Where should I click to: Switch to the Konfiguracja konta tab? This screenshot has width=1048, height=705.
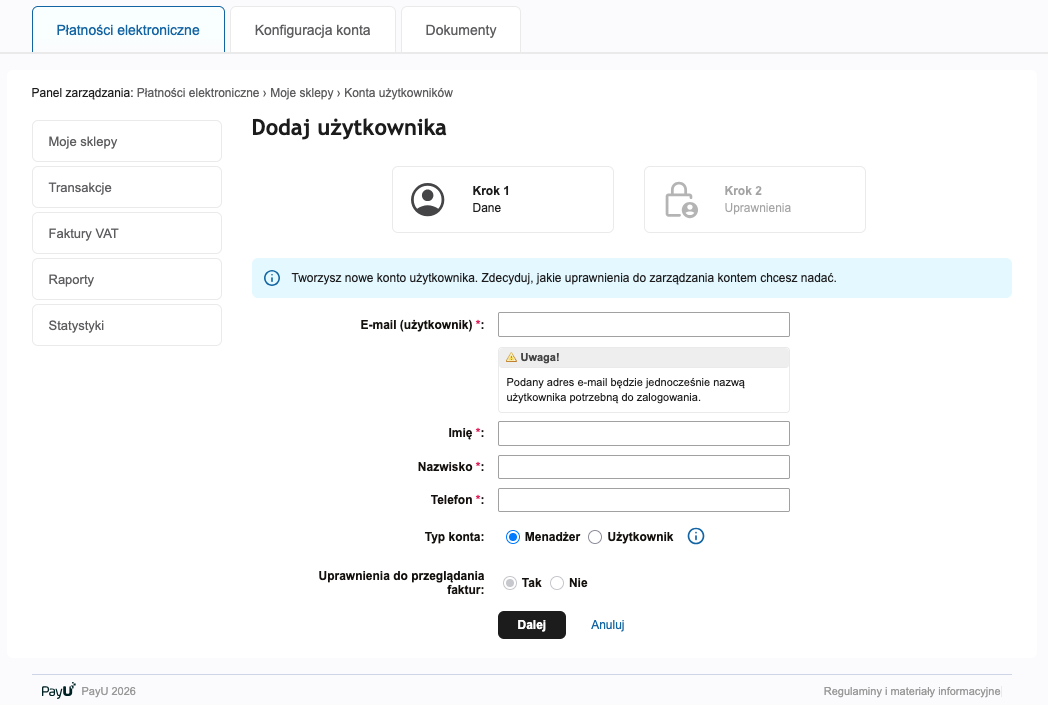click(x=311, y=29)
